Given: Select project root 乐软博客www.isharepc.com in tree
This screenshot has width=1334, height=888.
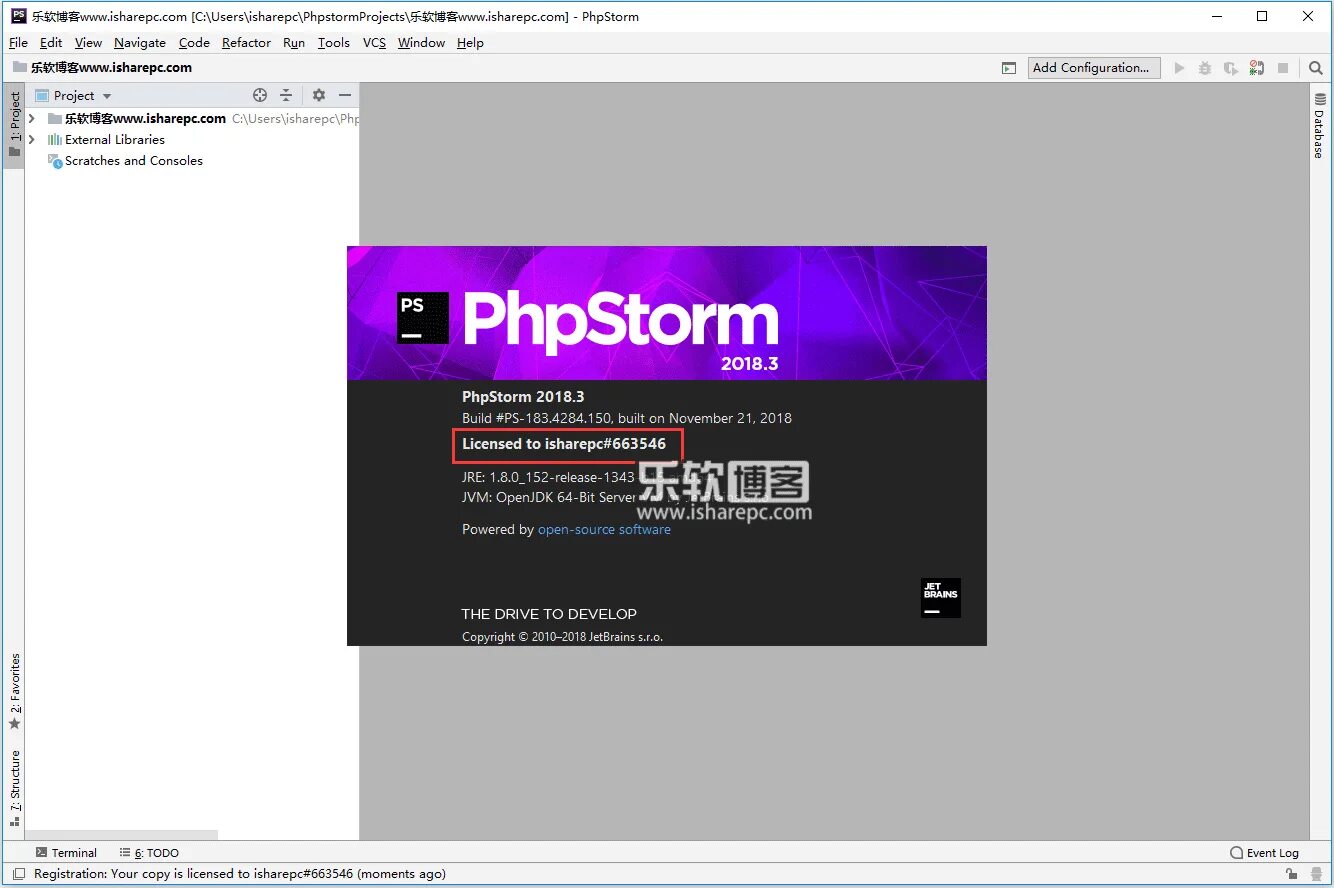Looking at the screenshot, I should [145, 118].
